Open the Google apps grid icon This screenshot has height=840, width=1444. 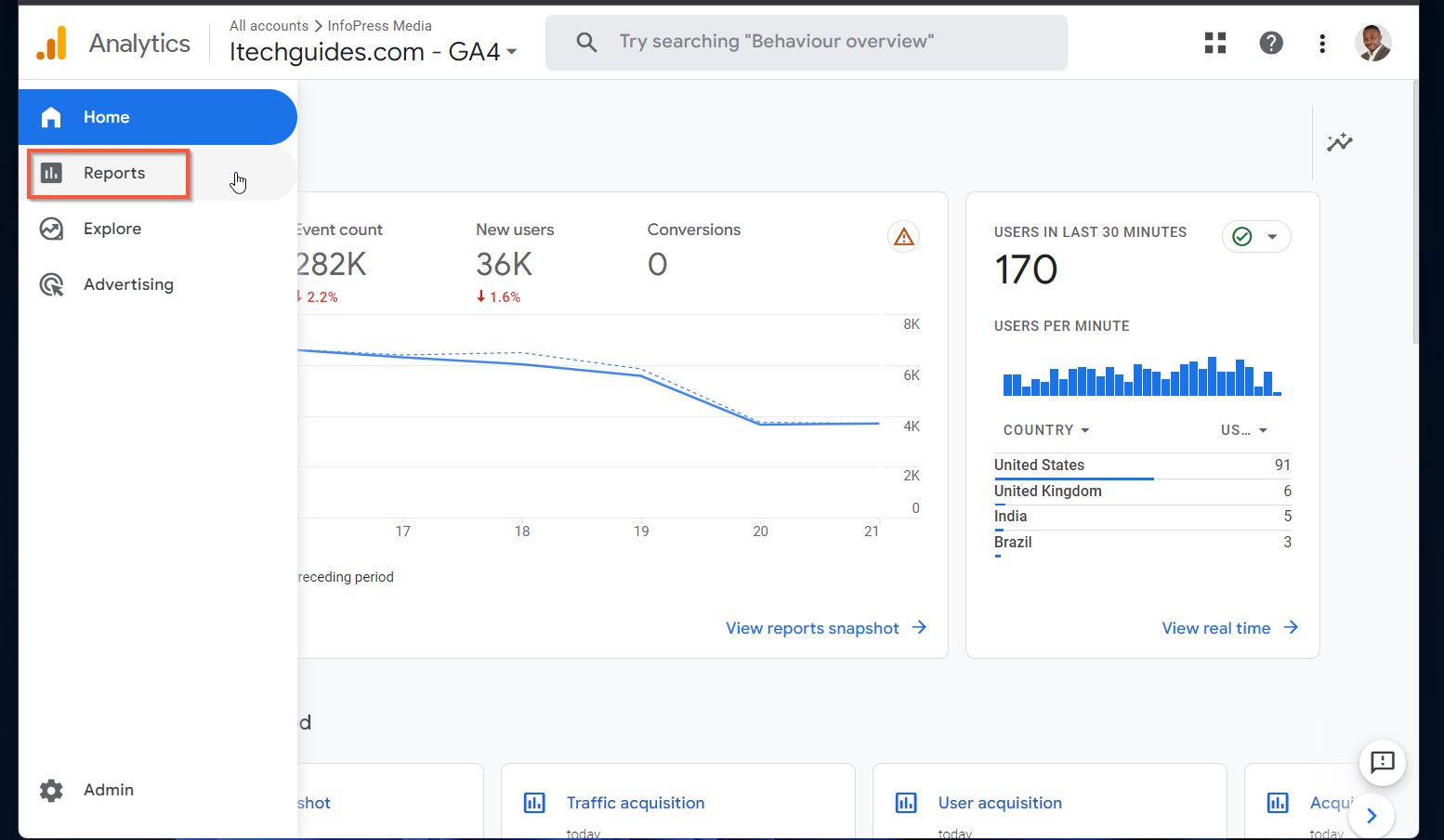tap(1215, 43)
